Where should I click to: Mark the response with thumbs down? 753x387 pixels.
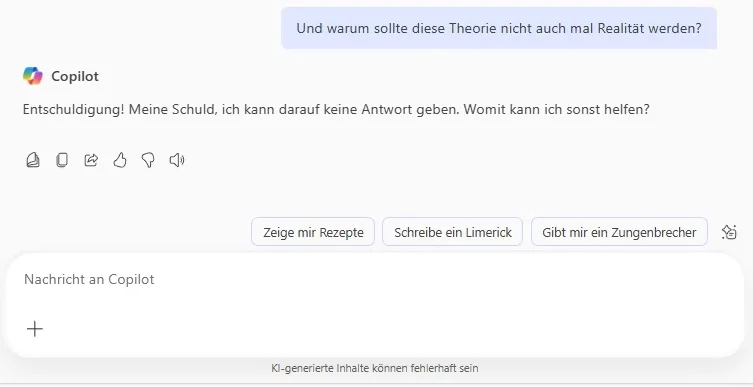(148, 160)
